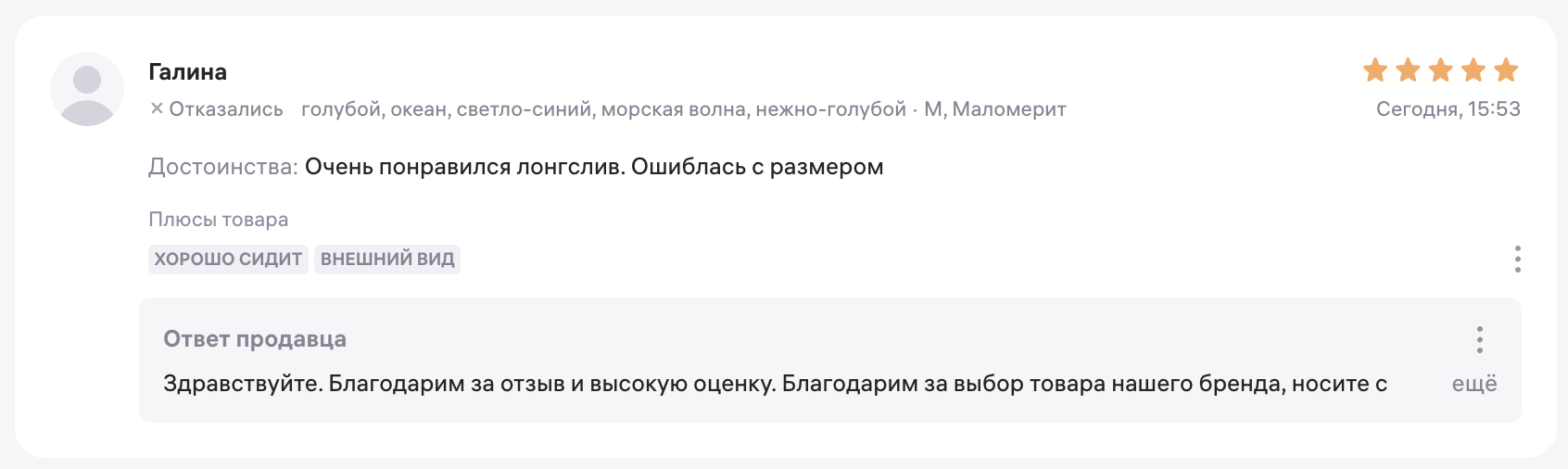The height and width of the screenshot is (469, 1568).
Task: Click the review date "Сегодня, 15:53"
Action: tap(1448, 109)
